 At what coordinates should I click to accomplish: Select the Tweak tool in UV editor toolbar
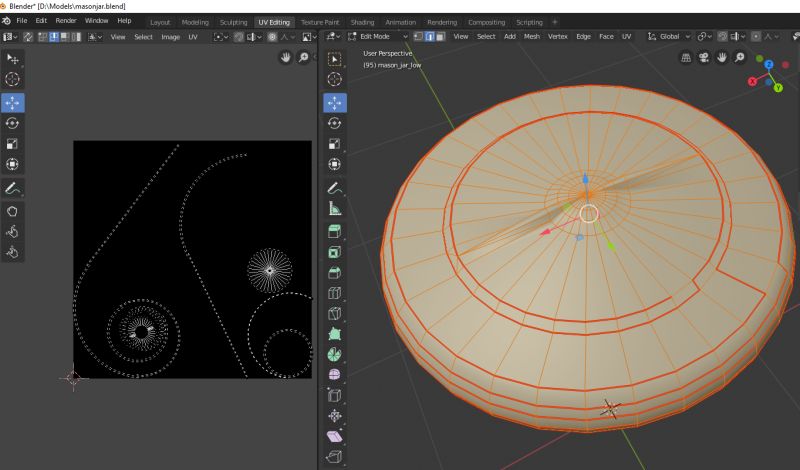tap(12, 59)
